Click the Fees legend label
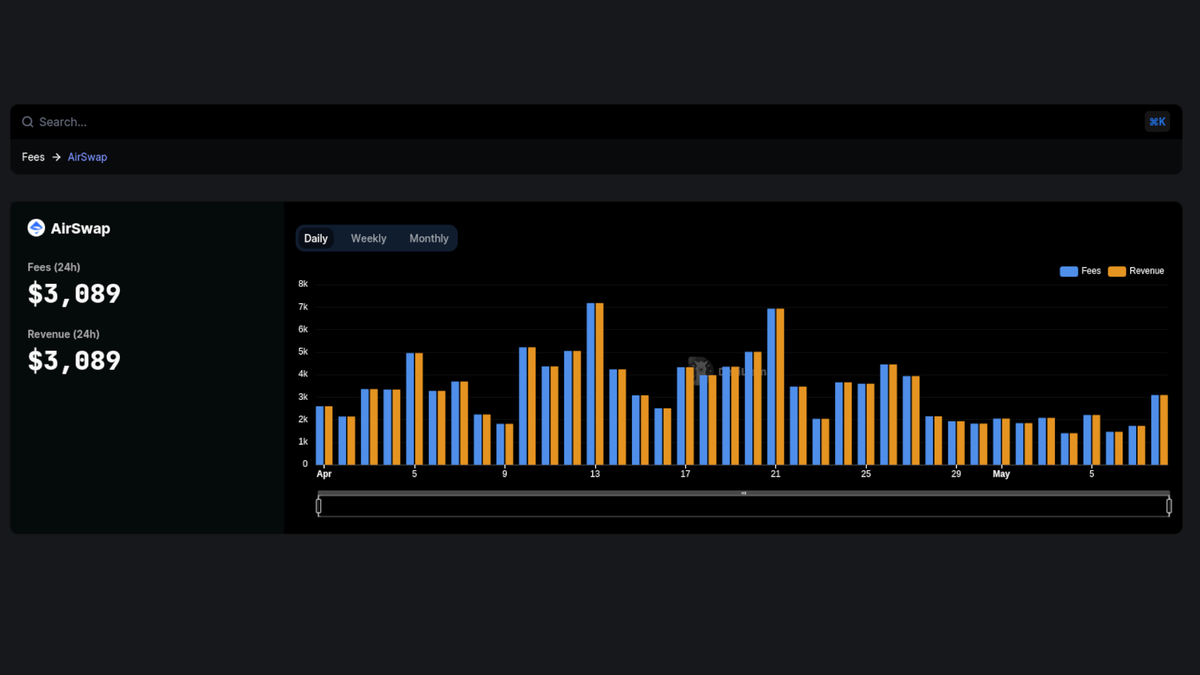1200x675 pixels. (x=1091, y=271)
